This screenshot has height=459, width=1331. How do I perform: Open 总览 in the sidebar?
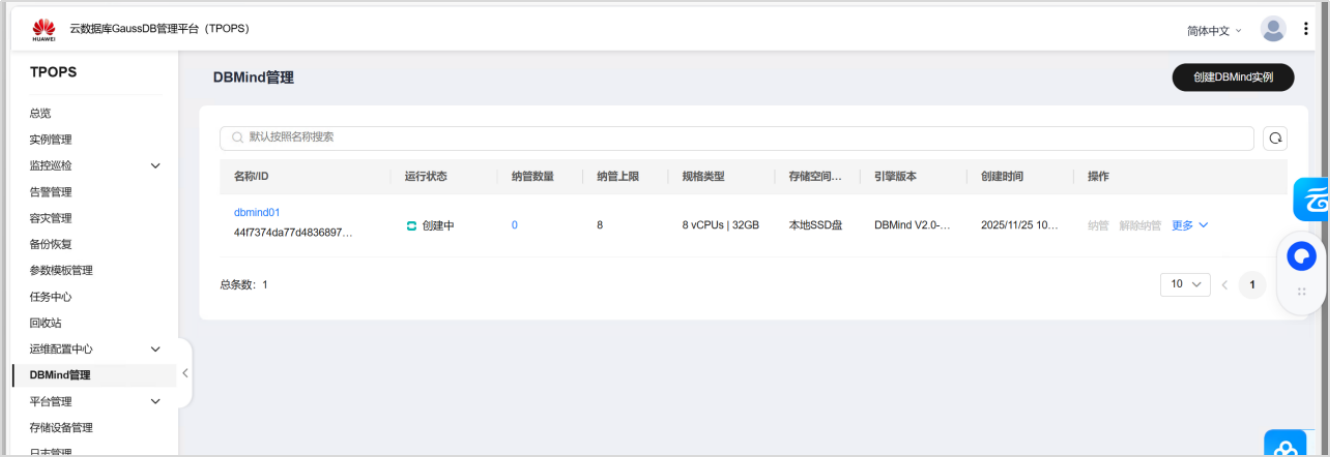tap(40, 114)
